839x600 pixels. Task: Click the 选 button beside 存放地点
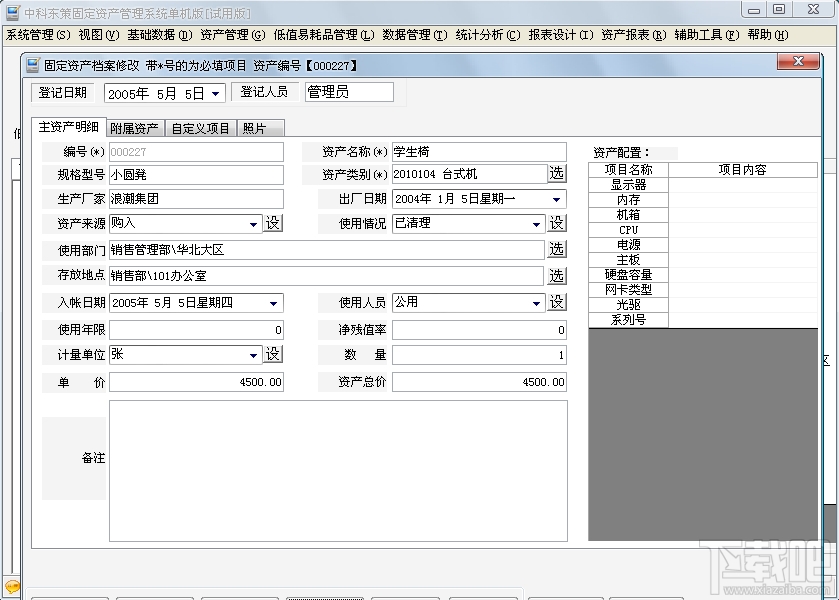(x=556, y=276)
